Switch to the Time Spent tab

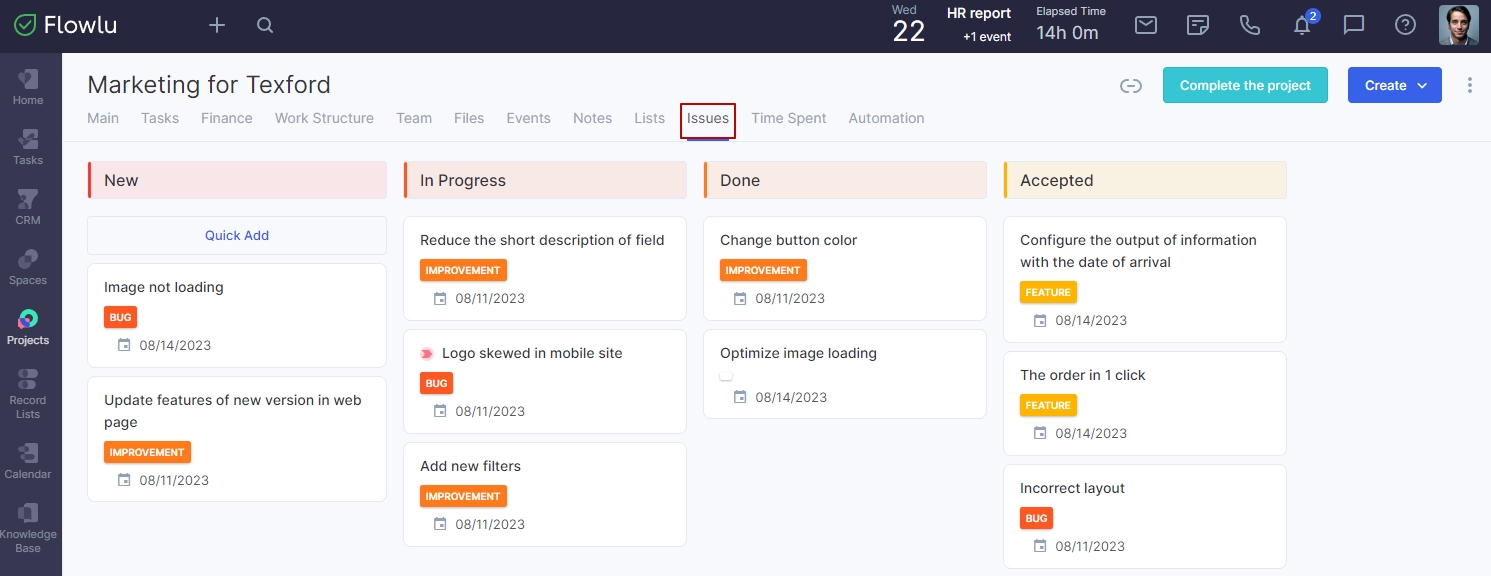click(x=789, y=118)
